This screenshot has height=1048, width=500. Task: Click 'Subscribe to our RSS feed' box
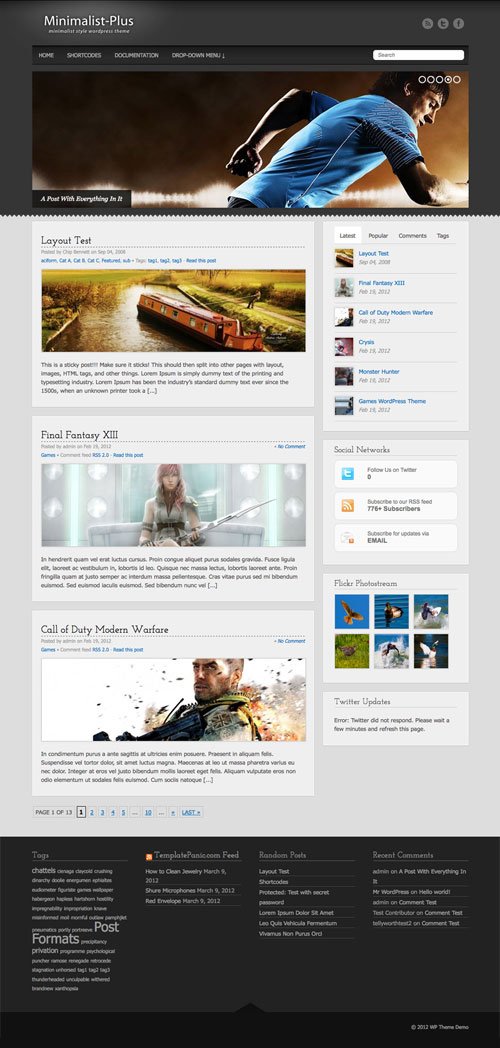(396, 506)
